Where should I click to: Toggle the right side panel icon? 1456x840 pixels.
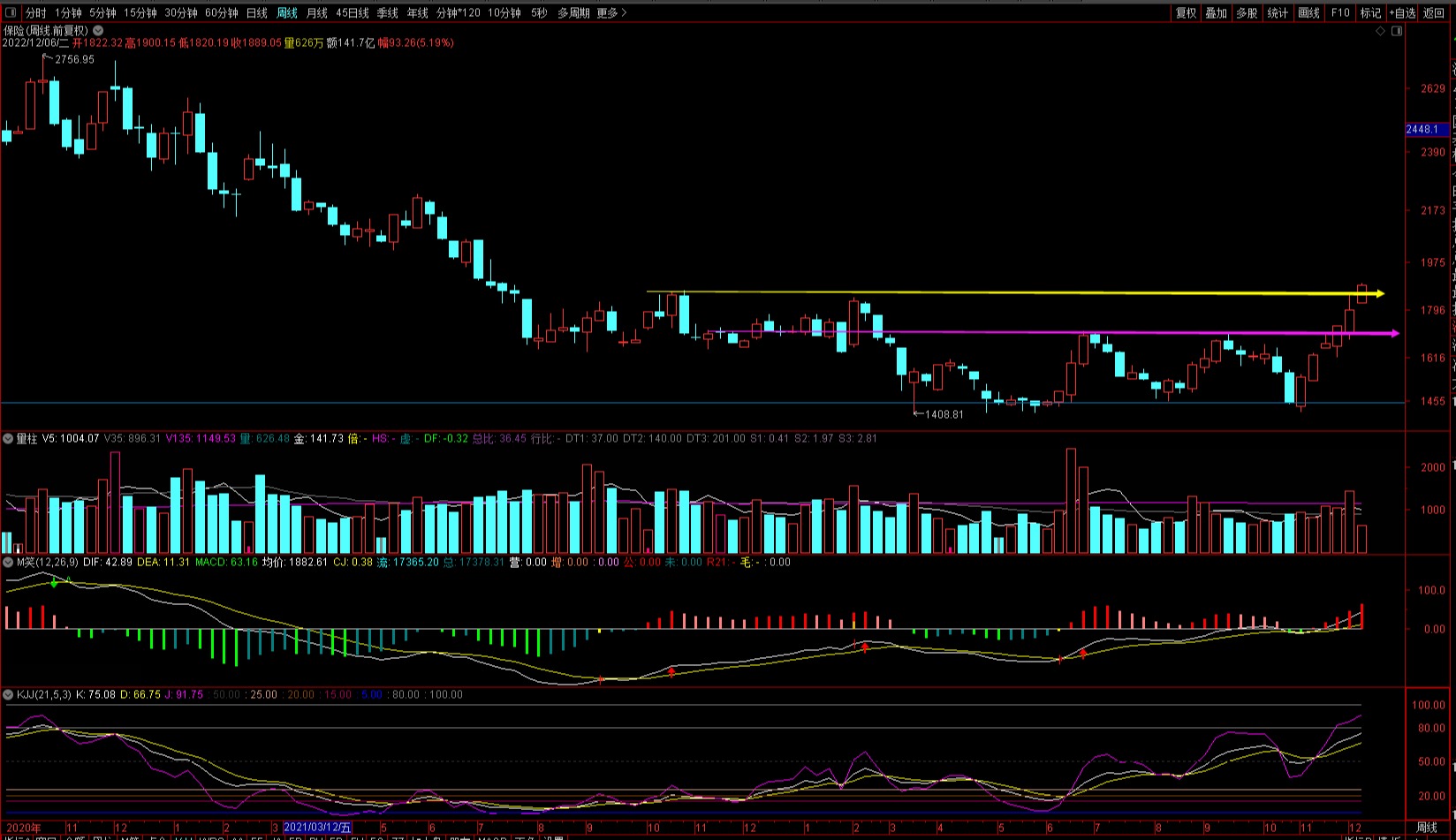click(x=1397, y=31)
